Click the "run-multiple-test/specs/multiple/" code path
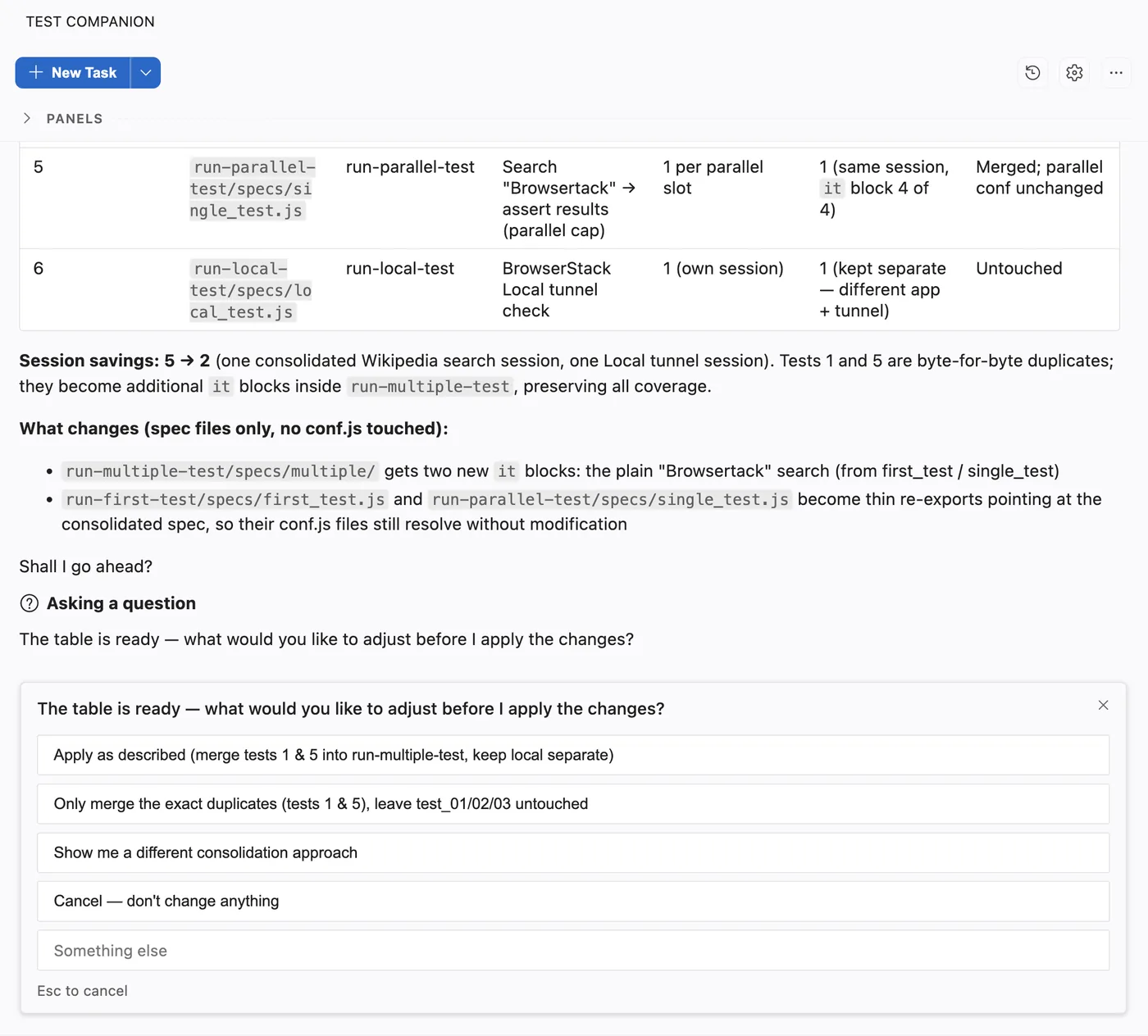 [x=220, y=471]
